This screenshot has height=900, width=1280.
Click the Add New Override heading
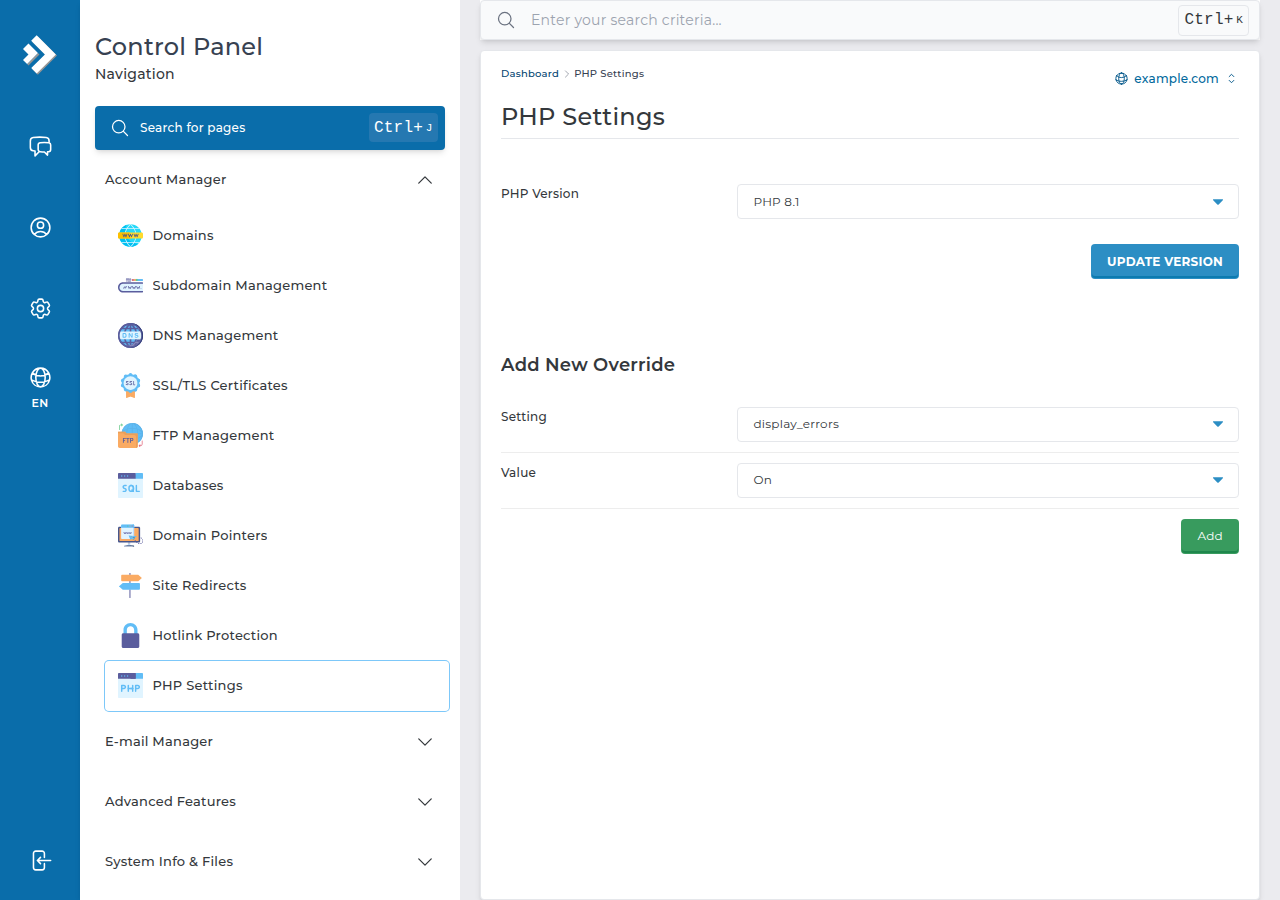coord(588,365)
